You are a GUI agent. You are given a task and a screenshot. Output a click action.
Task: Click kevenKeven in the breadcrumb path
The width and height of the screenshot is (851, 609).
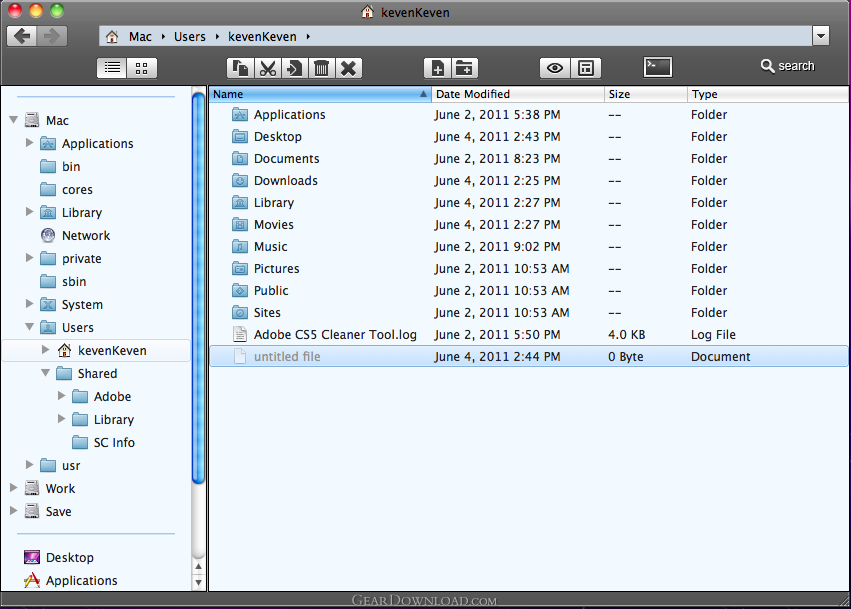tap(262, 36)
